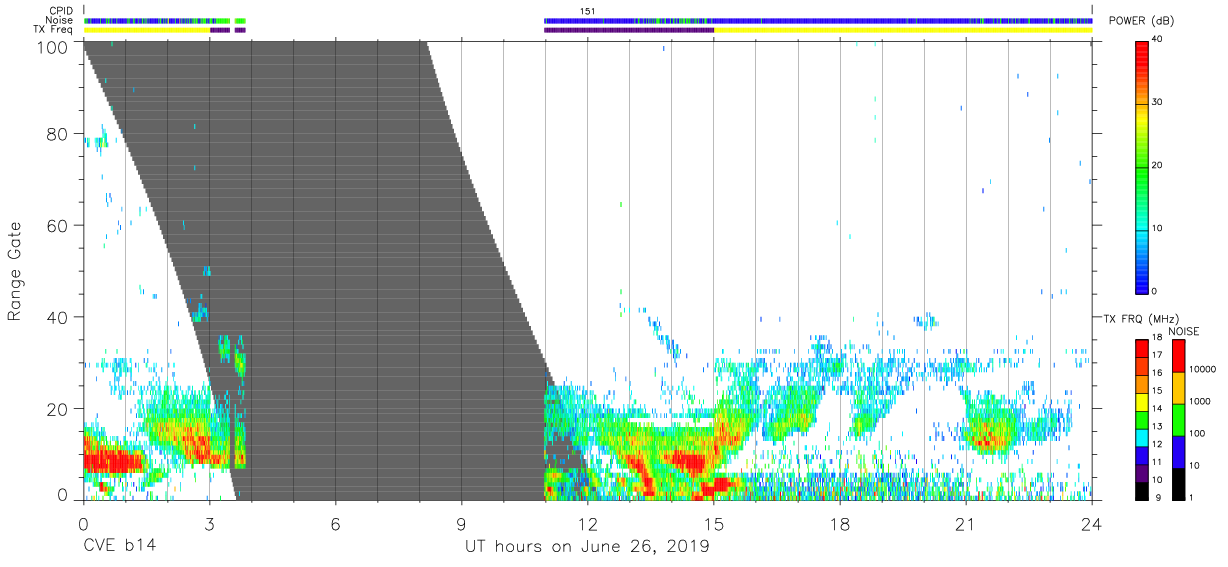Click the TX Freq row label at the top left
The width and height of the screenshot is (1228, 567).
(x=54, y=29)
